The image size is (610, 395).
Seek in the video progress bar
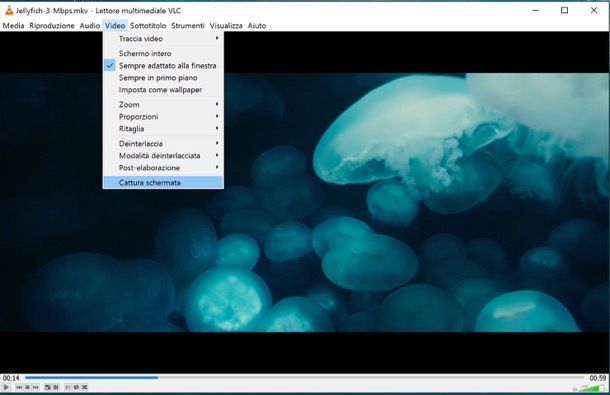[x=304, y=377]
